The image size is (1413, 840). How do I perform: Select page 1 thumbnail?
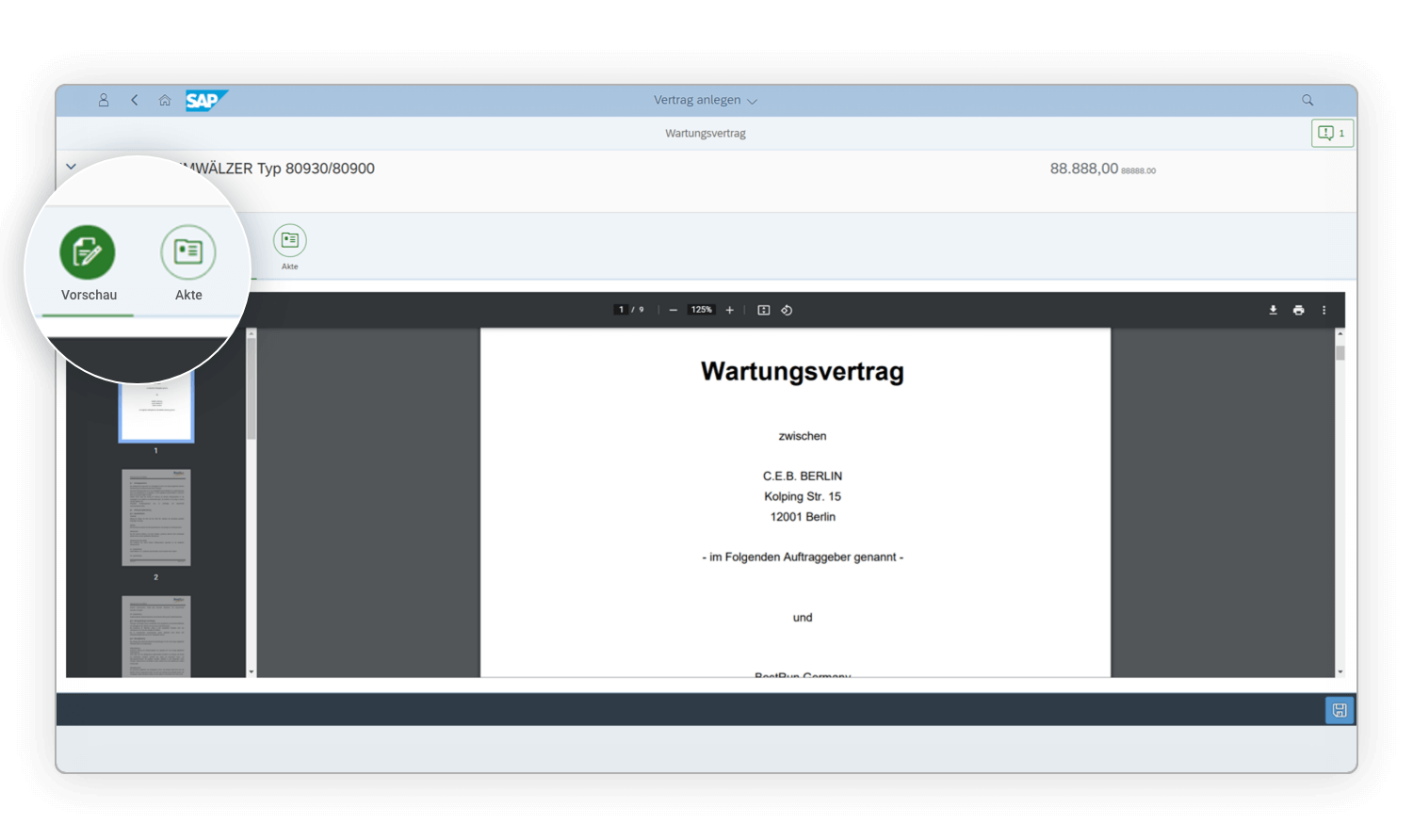click(156, 405)
